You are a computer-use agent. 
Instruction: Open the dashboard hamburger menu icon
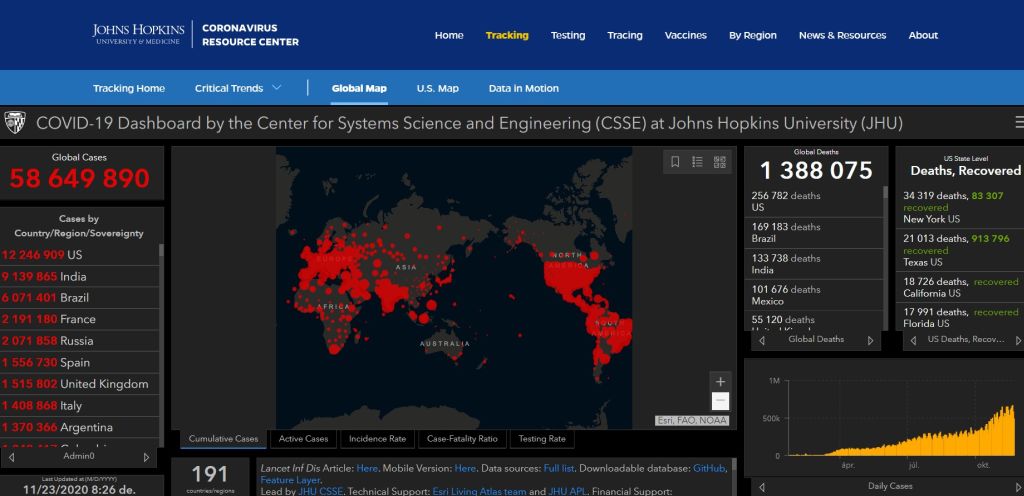pos(1019,122)
